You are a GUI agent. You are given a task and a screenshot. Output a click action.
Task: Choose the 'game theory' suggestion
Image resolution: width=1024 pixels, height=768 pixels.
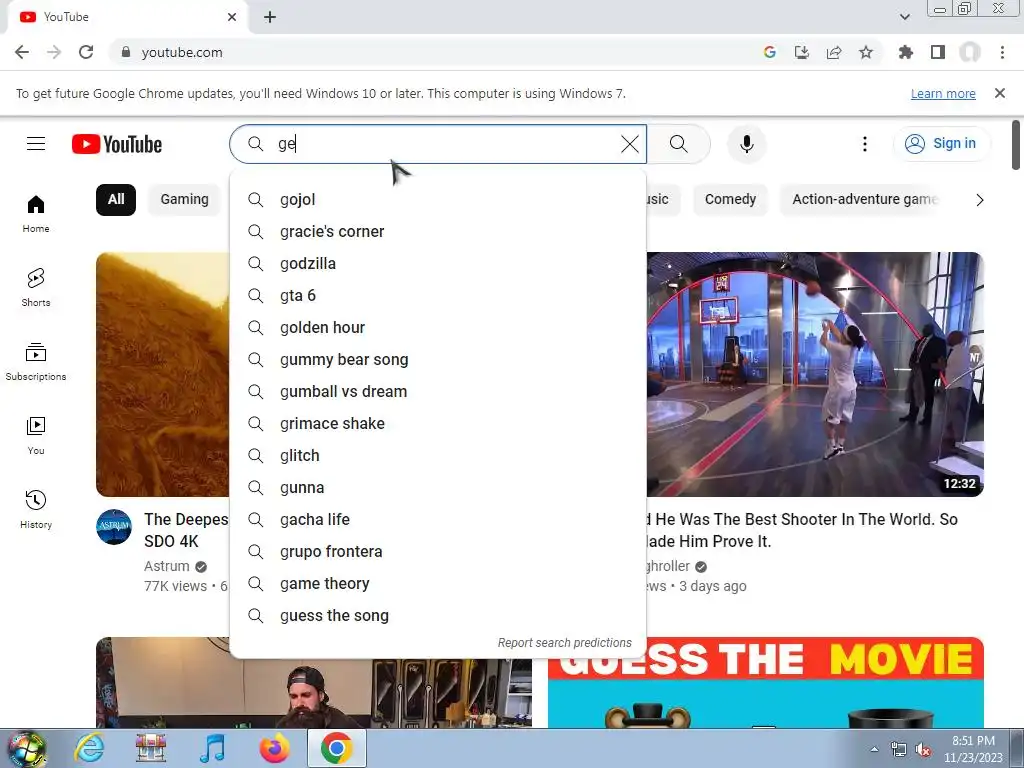438,583
